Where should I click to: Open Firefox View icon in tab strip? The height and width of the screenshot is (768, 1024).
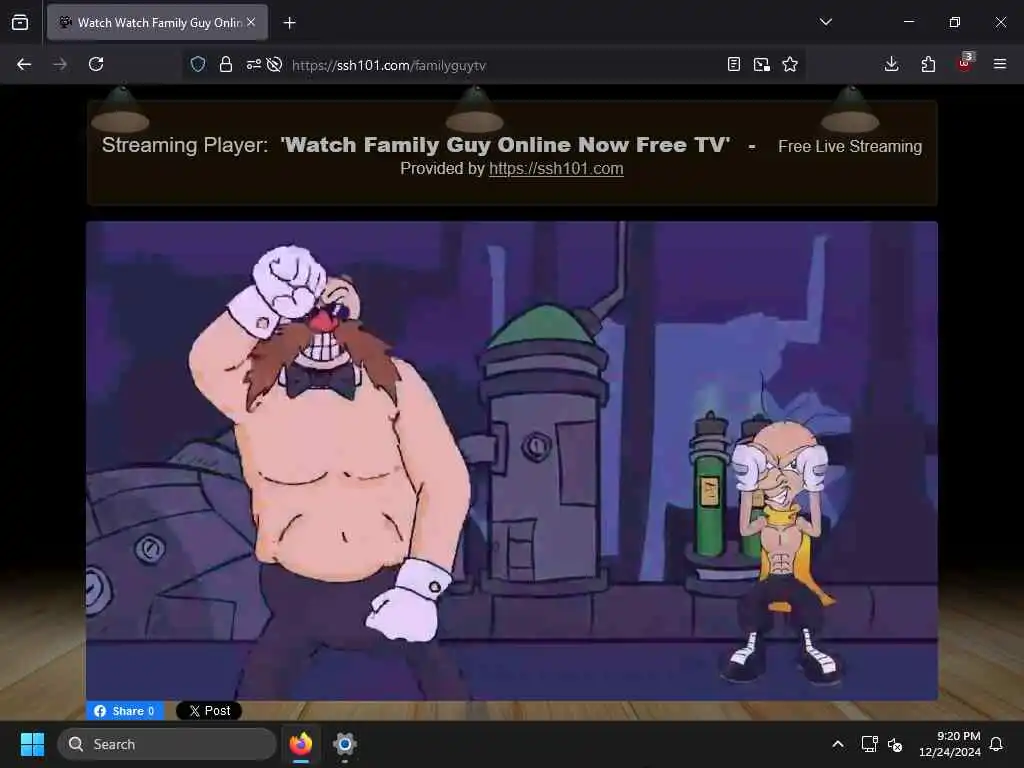tap(20, 22)
